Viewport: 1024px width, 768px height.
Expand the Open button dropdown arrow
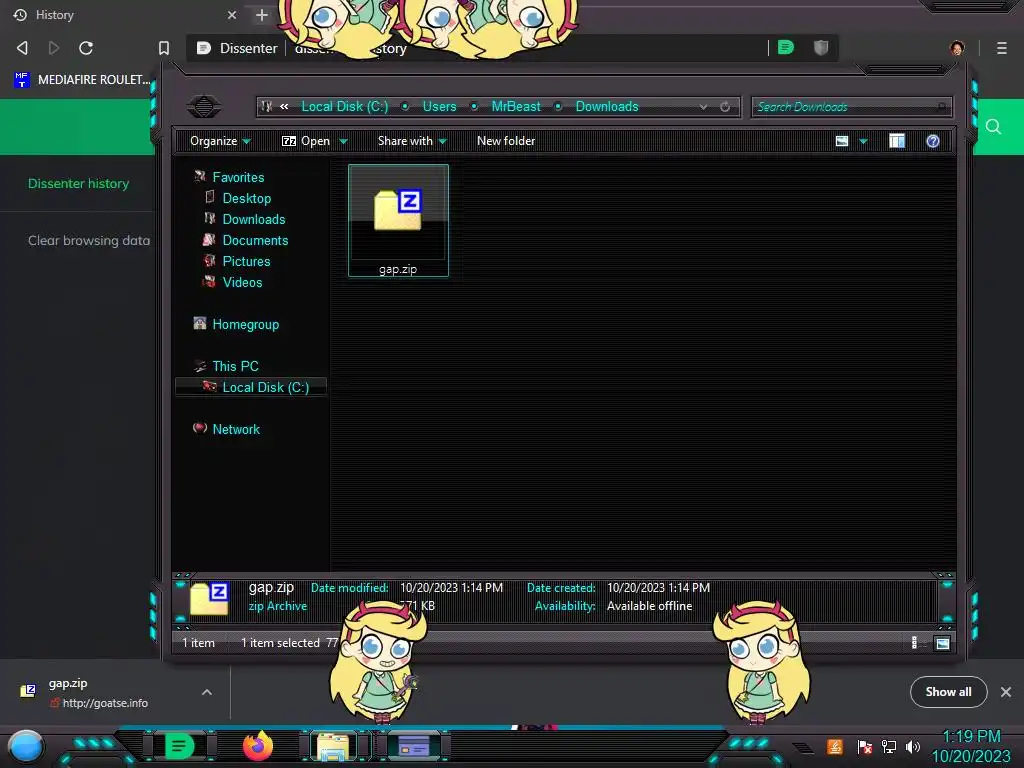[343, 141]
